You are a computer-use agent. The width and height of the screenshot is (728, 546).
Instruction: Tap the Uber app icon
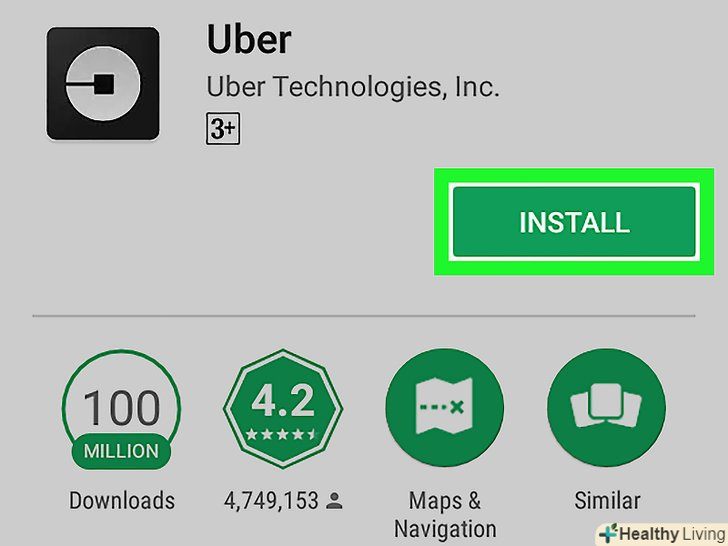click(103, 84)
